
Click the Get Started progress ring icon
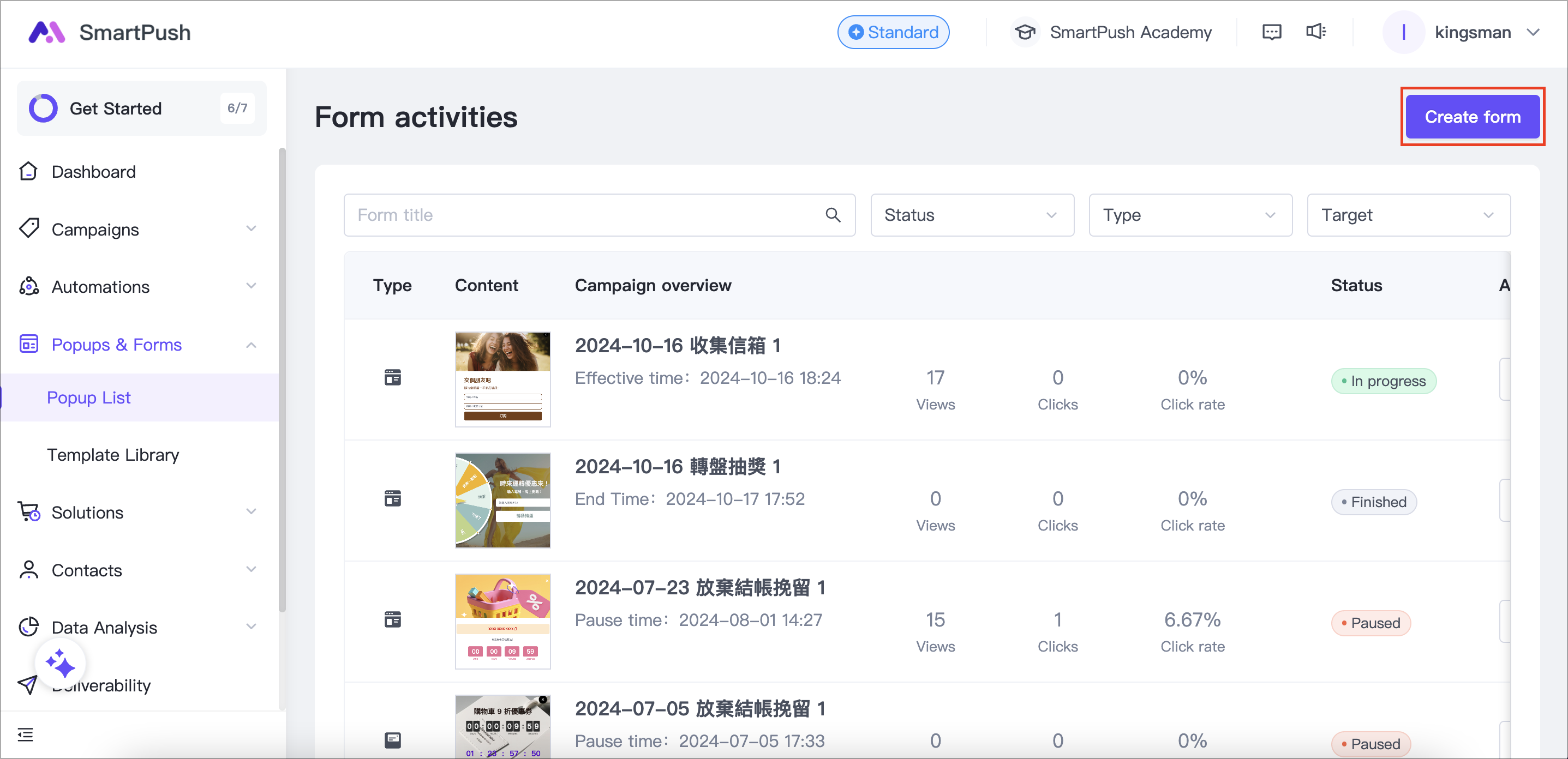(43, 109)
